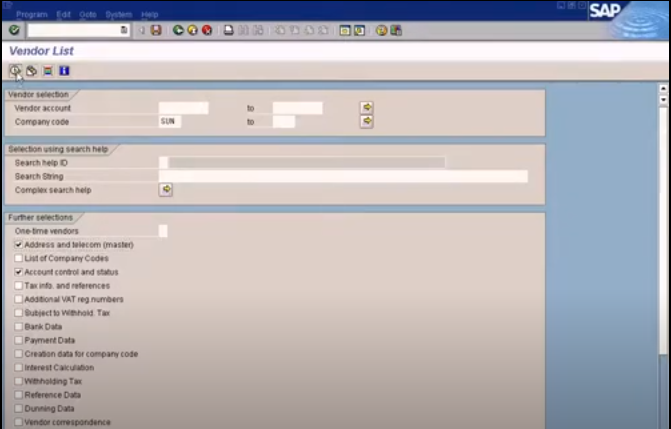Click the Get Variant icon
Screen dimensions: 671x429
31,71
